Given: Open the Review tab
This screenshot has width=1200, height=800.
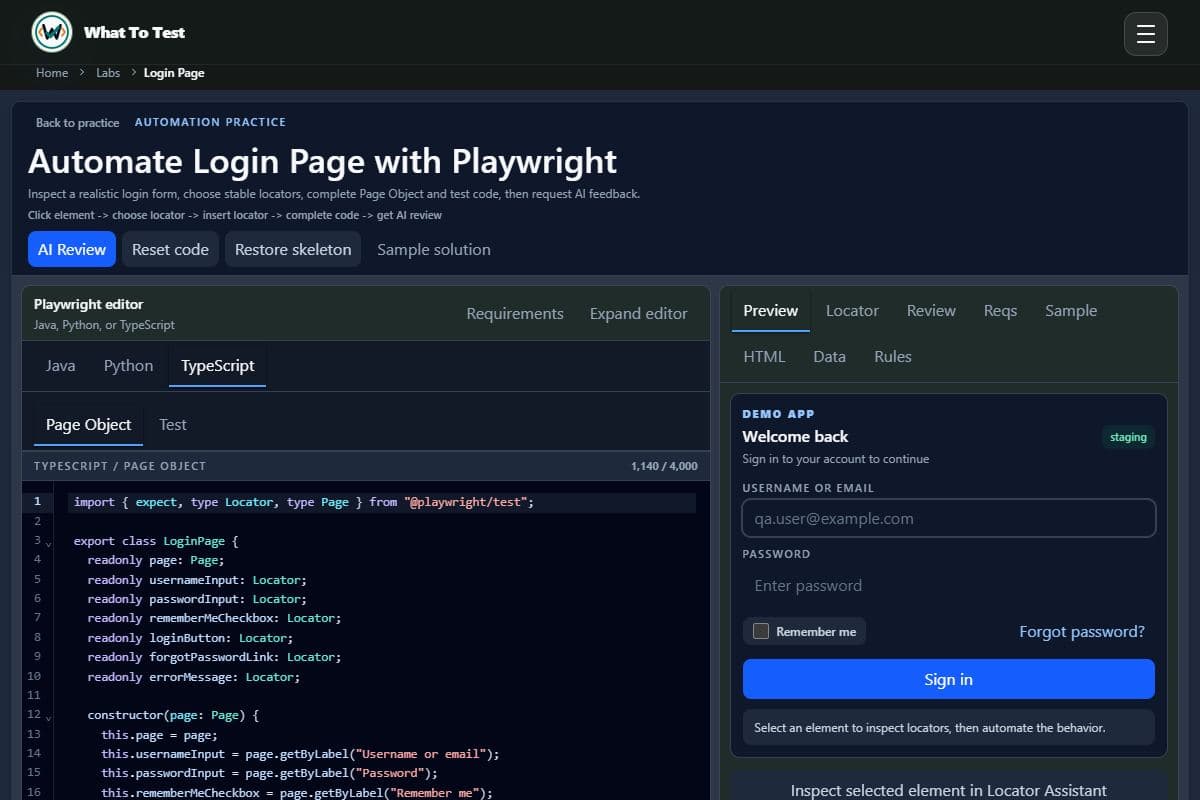Looking at the screenshot, I should [931, 310].
